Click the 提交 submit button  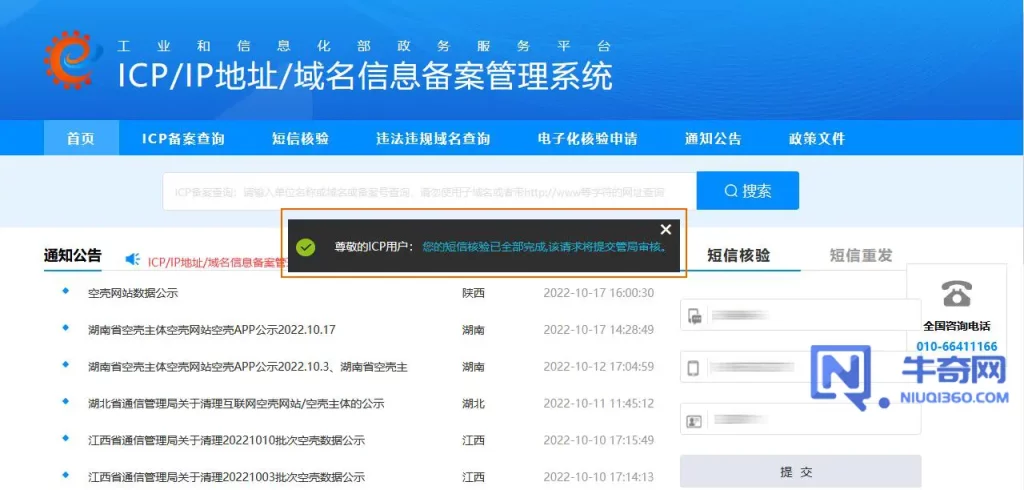pos(801,472)
